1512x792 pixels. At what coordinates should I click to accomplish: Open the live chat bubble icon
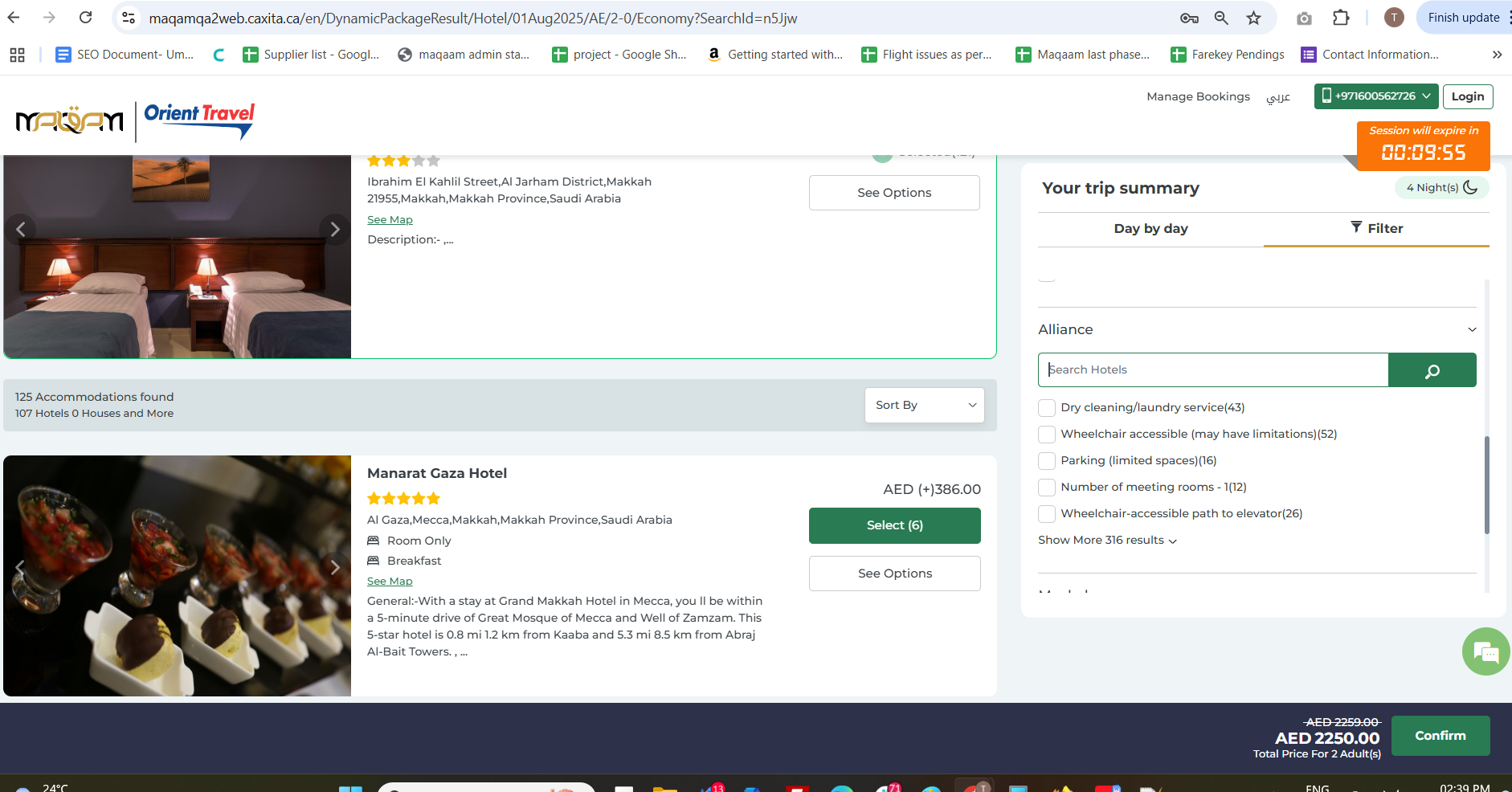pyautogui.click(x=1485, y=651)
